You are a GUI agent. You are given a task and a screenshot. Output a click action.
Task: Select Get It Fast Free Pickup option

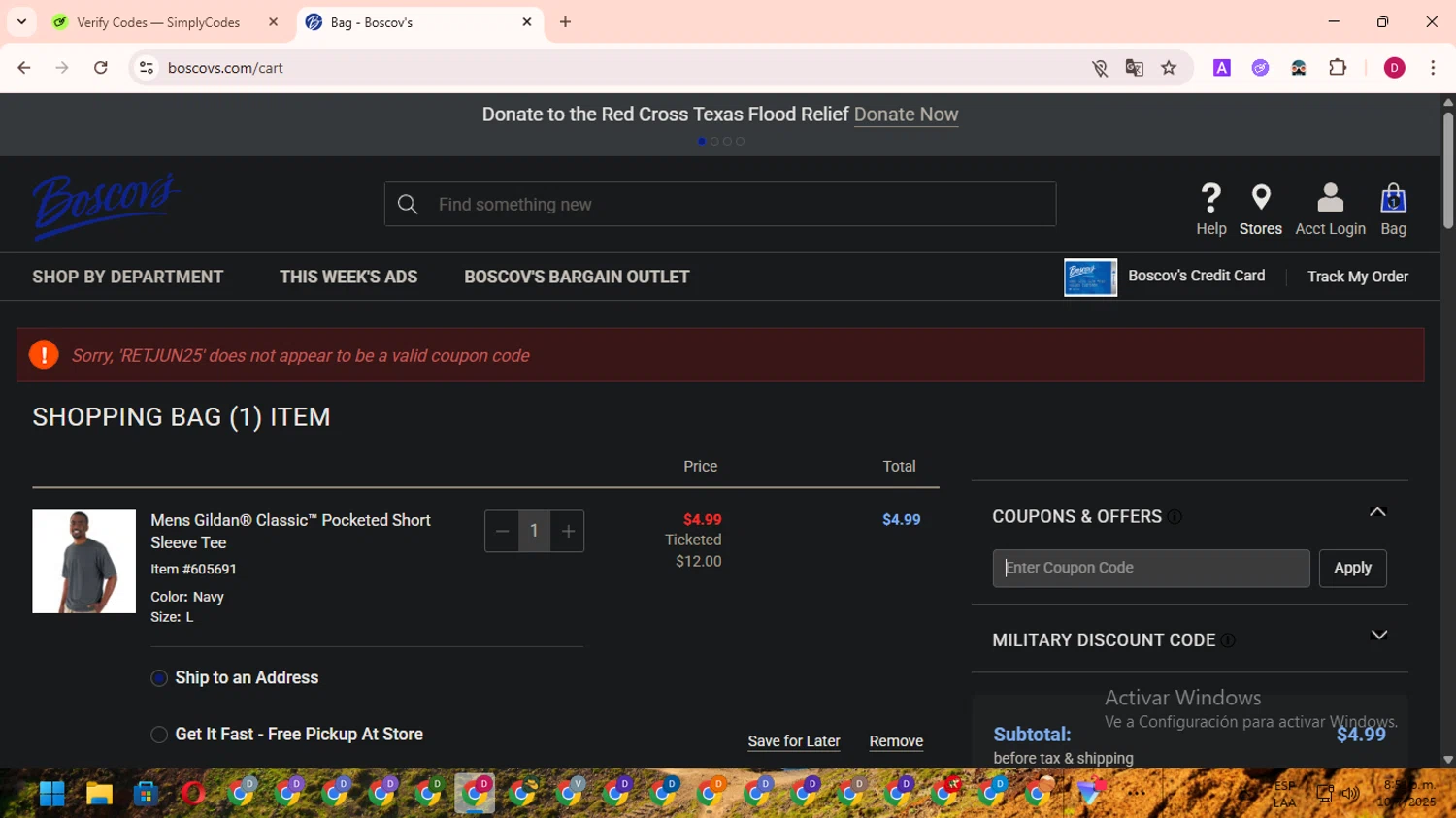pyautogui.click(x=159, y=735)
